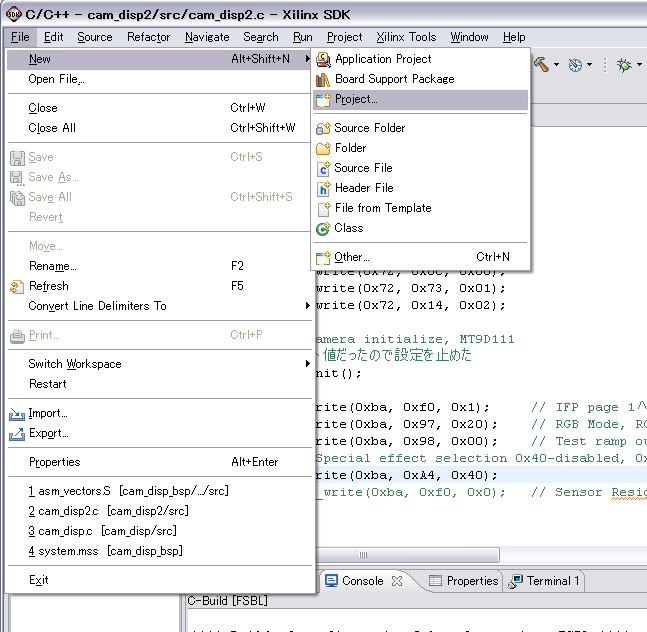Open Properties from File menu
The height and width of the screenshot is (632, 647).
[x=159, y=462]
